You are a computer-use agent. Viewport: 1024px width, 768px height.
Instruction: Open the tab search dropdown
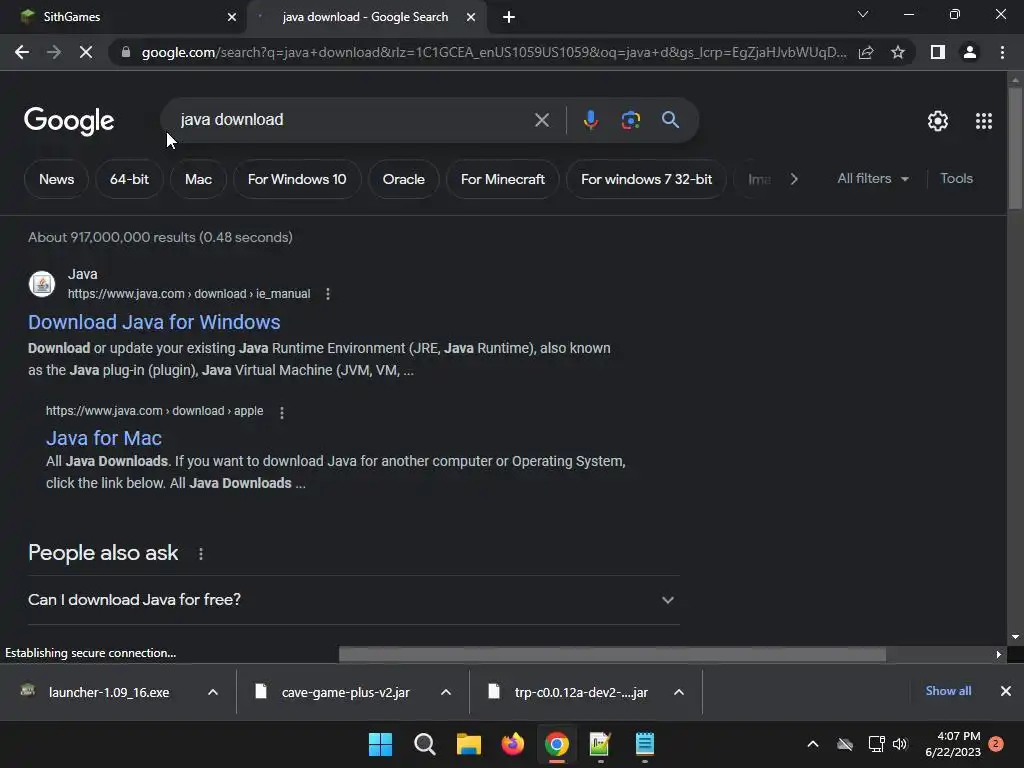point(863,14)
